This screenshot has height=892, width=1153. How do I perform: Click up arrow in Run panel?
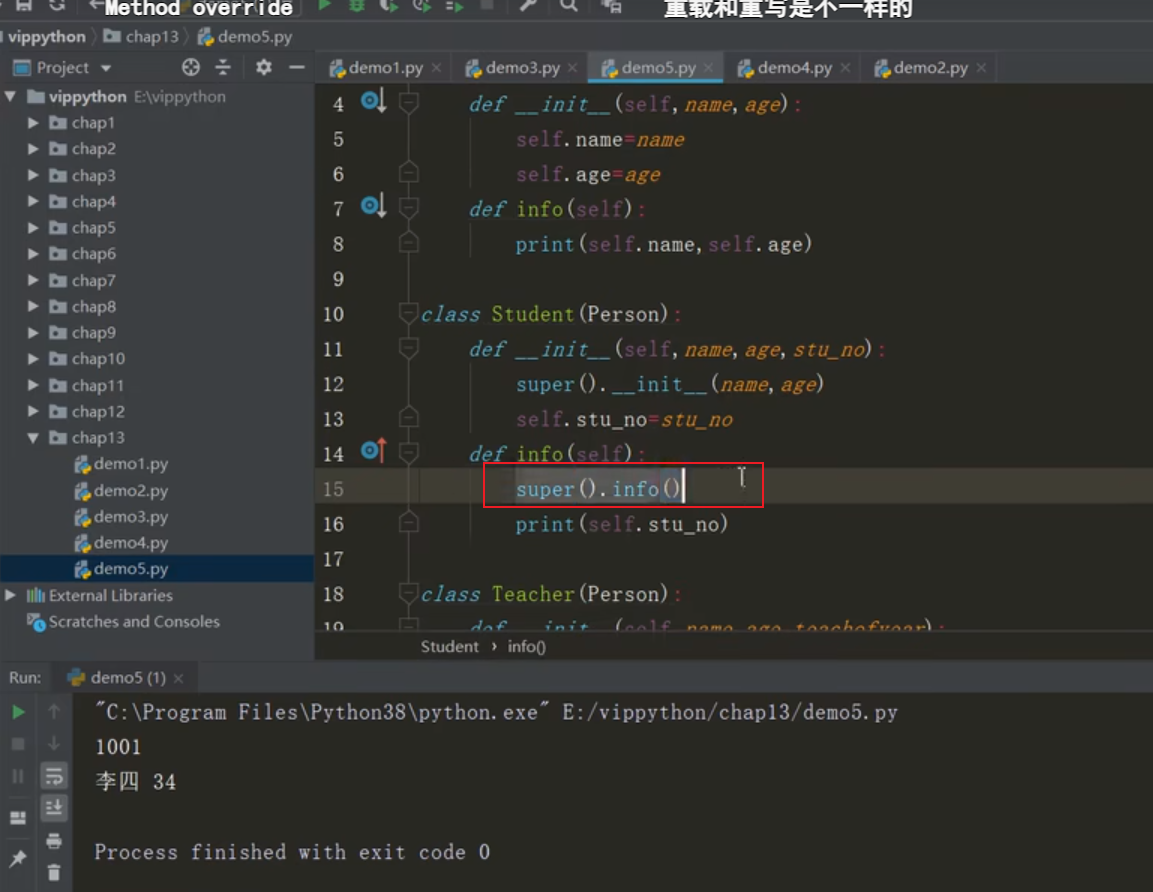tap(54, 711)
